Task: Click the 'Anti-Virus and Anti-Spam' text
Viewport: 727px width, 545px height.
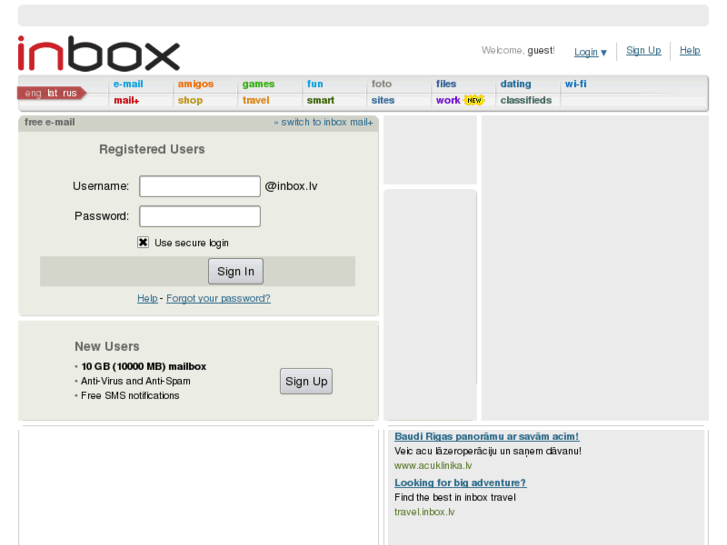Action: [135, 381]
